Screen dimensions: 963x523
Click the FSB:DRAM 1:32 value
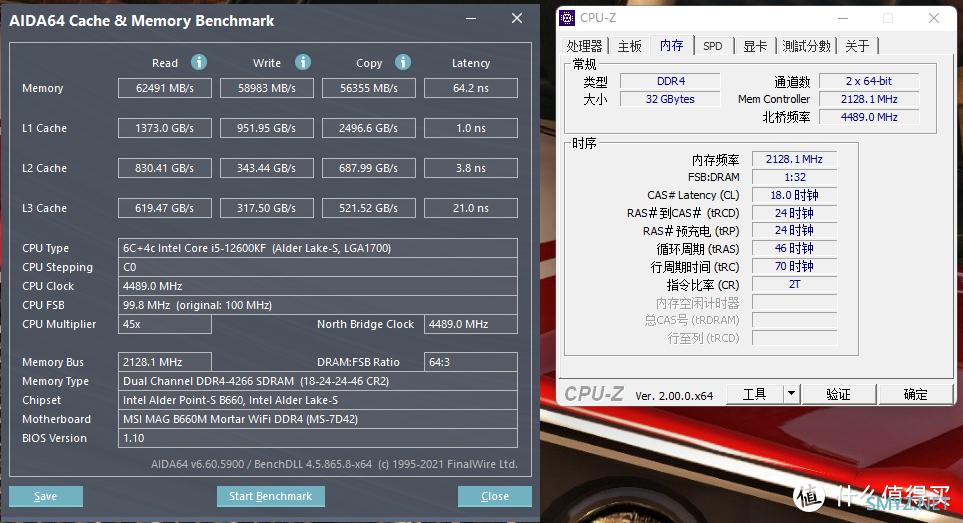click(x=795, y=177)
